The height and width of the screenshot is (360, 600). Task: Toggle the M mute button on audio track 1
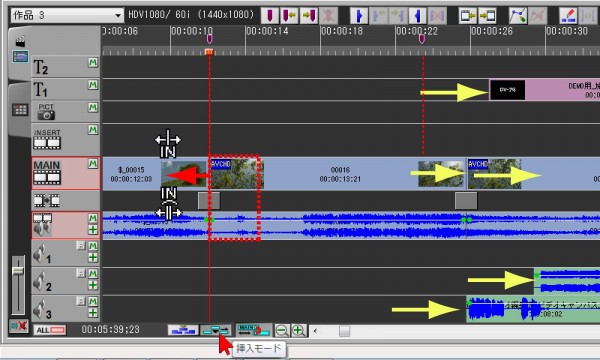(93, 246)
